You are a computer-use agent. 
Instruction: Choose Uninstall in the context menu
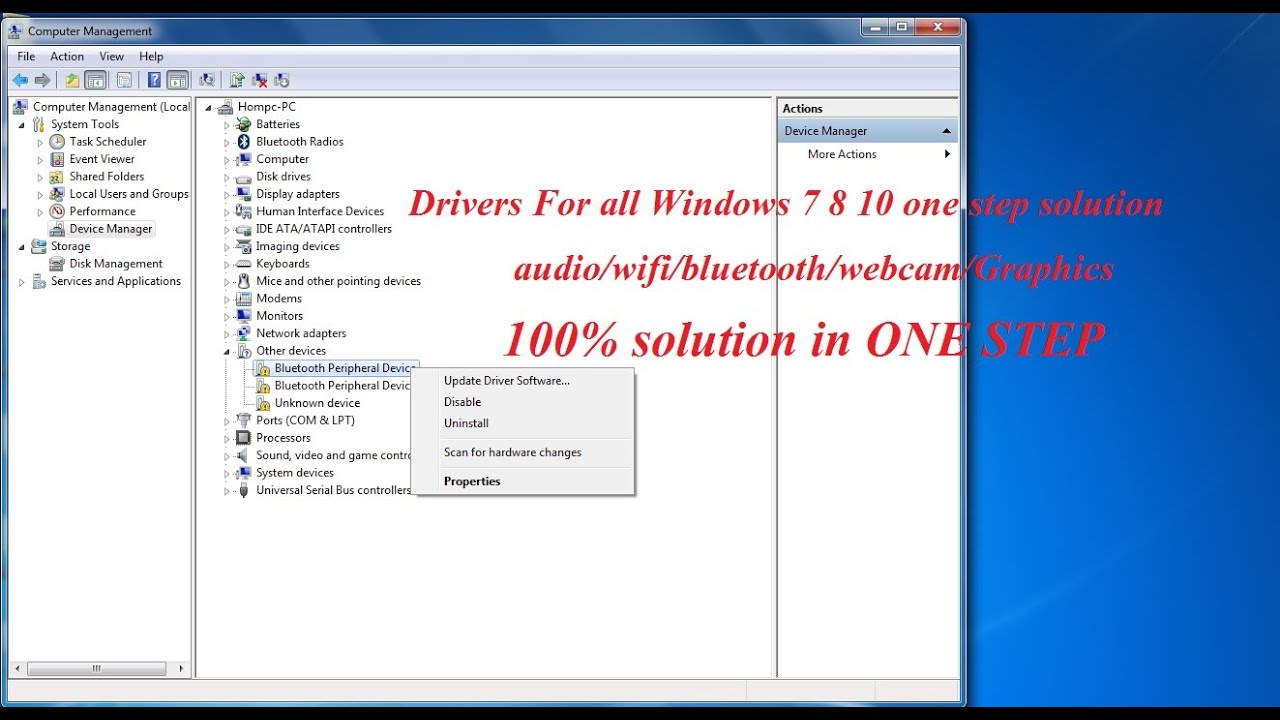coord(523,423)
